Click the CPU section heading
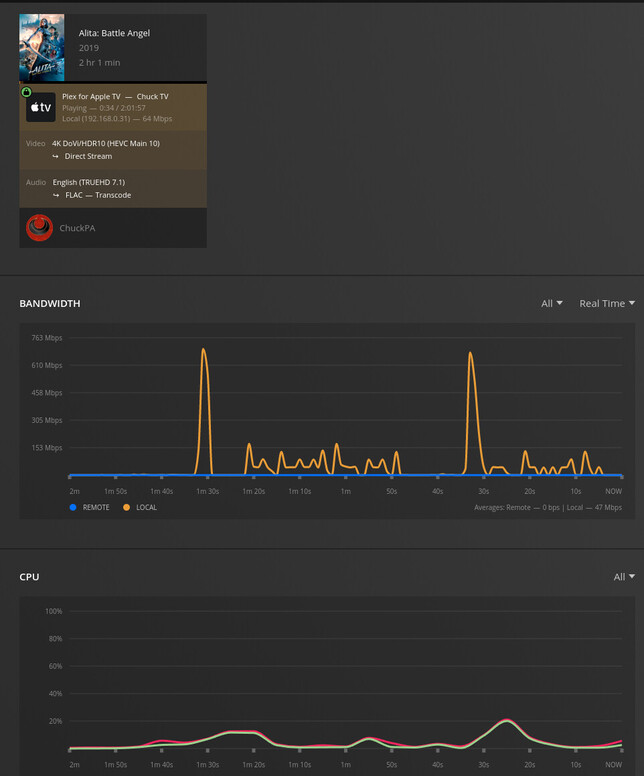644x776 pixels. coord(29,577)
